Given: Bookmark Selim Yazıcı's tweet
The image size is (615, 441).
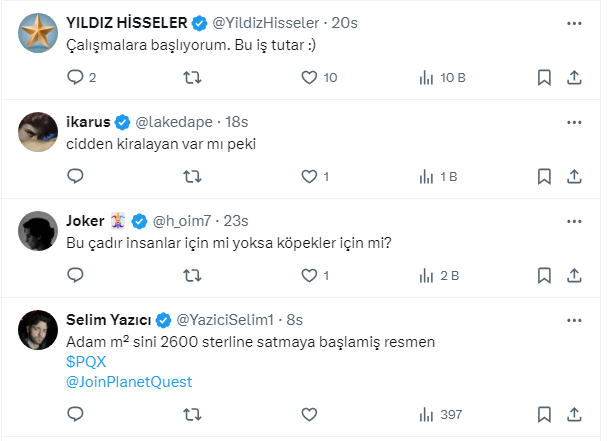Looking at the screenshot, I should tap(543, 413).
